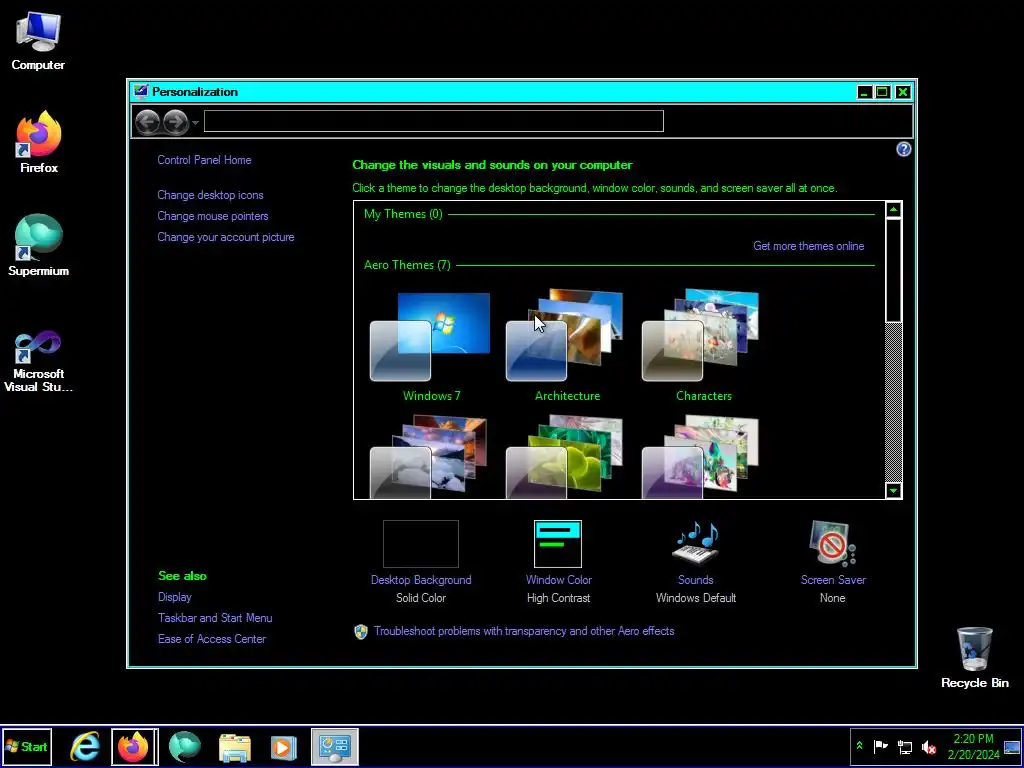Click the taskbar clock showing 2:20 PM
Screen dimensions: 1024x768
point(973,746)
